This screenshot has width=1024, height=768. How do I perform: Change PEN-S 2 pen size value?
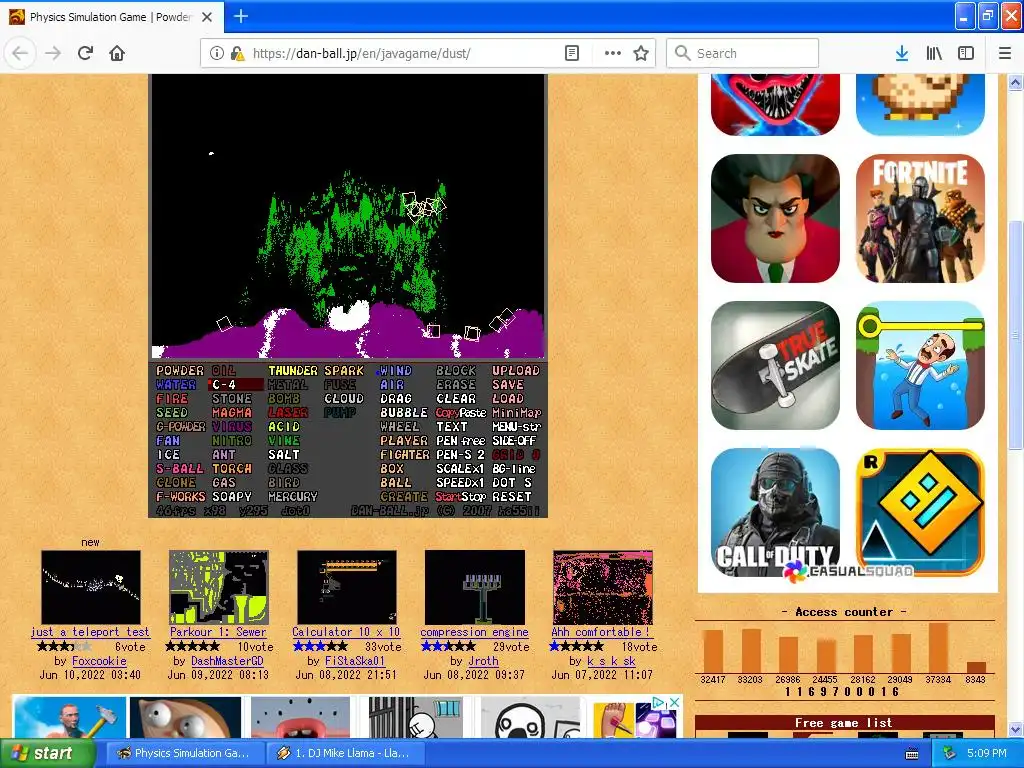(x=460, y=455)
